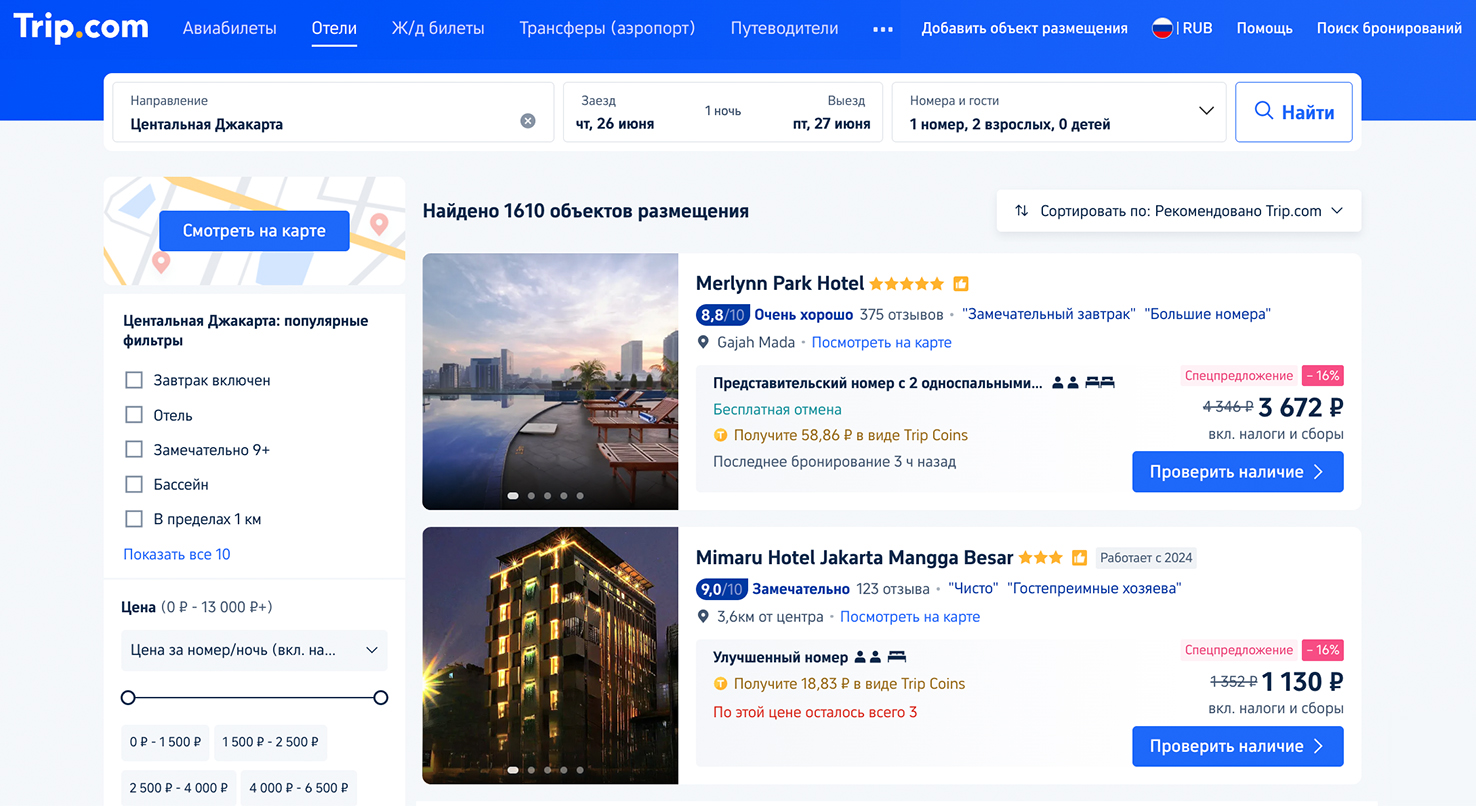Click the Выезд check-out date field
This screenshot has height=806, width=1476.
pos(831,112)
